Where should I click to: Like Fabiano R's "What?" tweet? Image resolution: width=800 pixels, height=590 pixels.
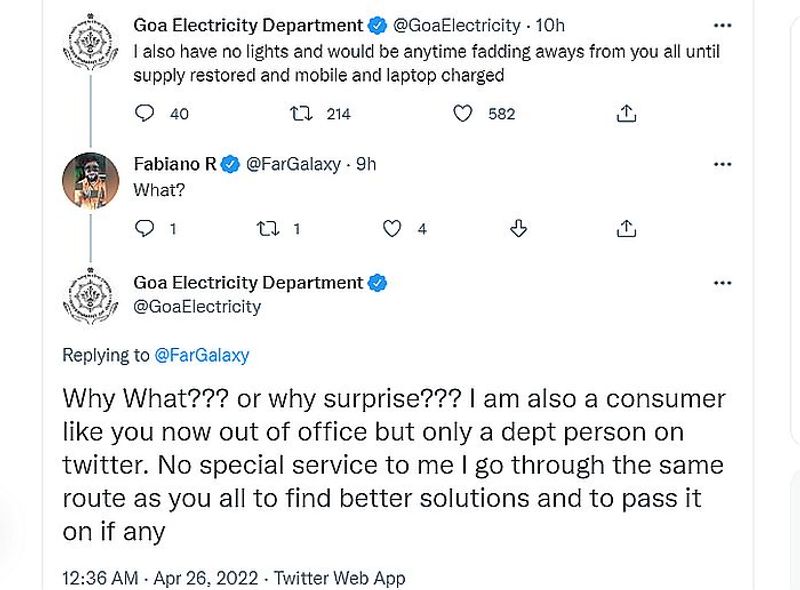pos(393,229)
